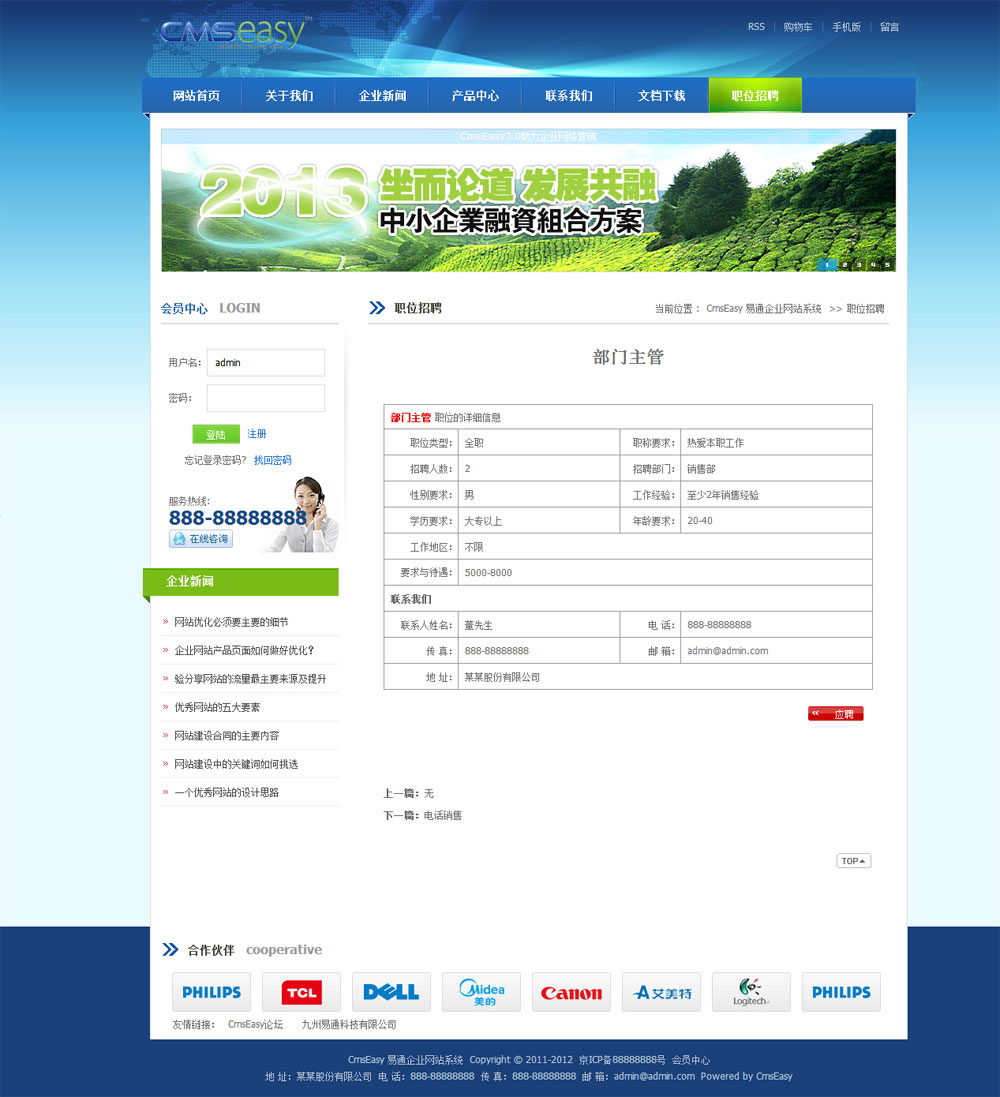Click the 在线咨询 online chat icon
This screenshot has height=1097, width=1000.
pos(201,539)
